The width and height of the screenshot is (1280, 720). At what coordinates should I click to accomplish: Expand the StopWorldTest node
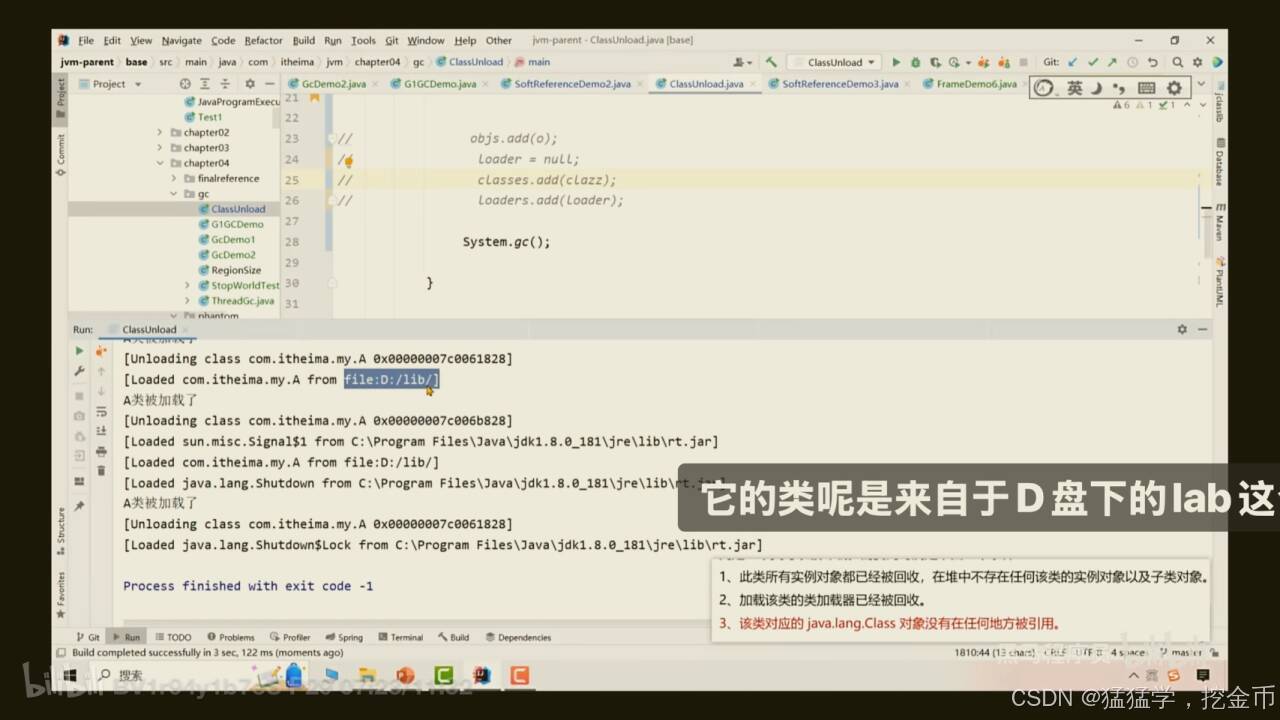(x=187, y=286)
